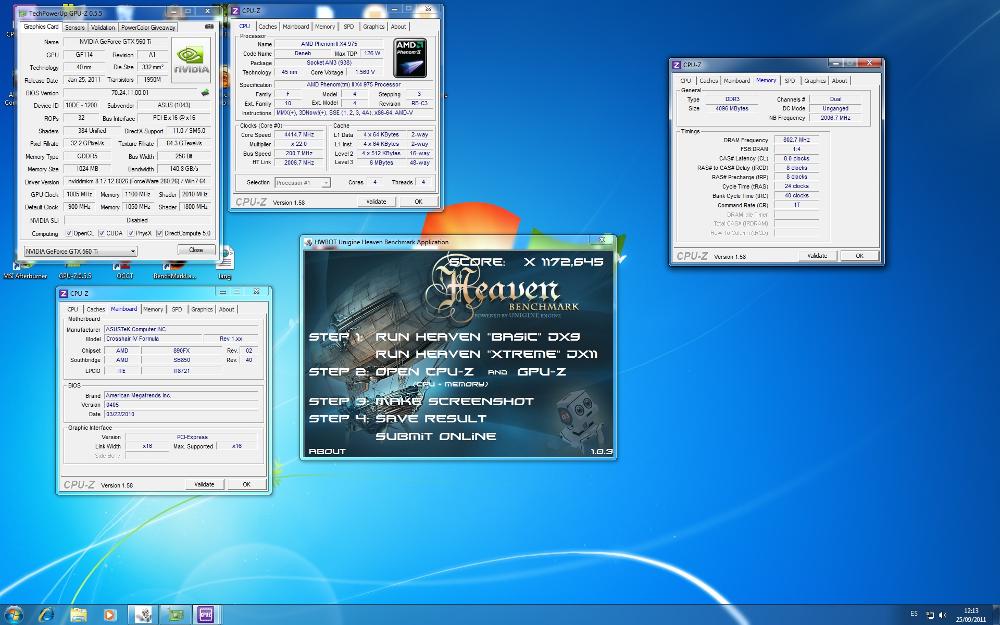Image resolution: width=1000 pixels, height=625 pixels.
Task: Click the BIOS save chip icon in GPU-Z
Action: (205, 92)
